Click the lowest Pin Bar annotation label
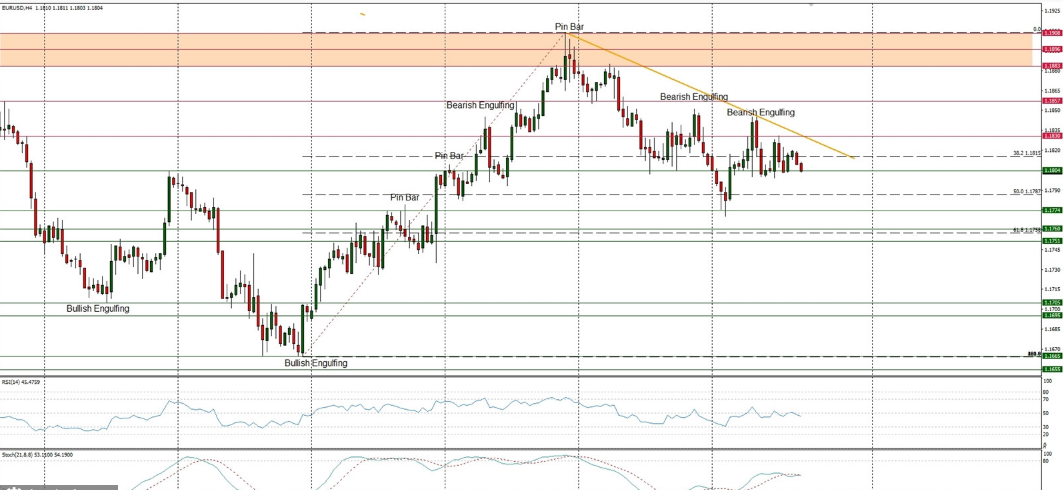The height and width of the screenshot is (490, 1063). (405, 198)
